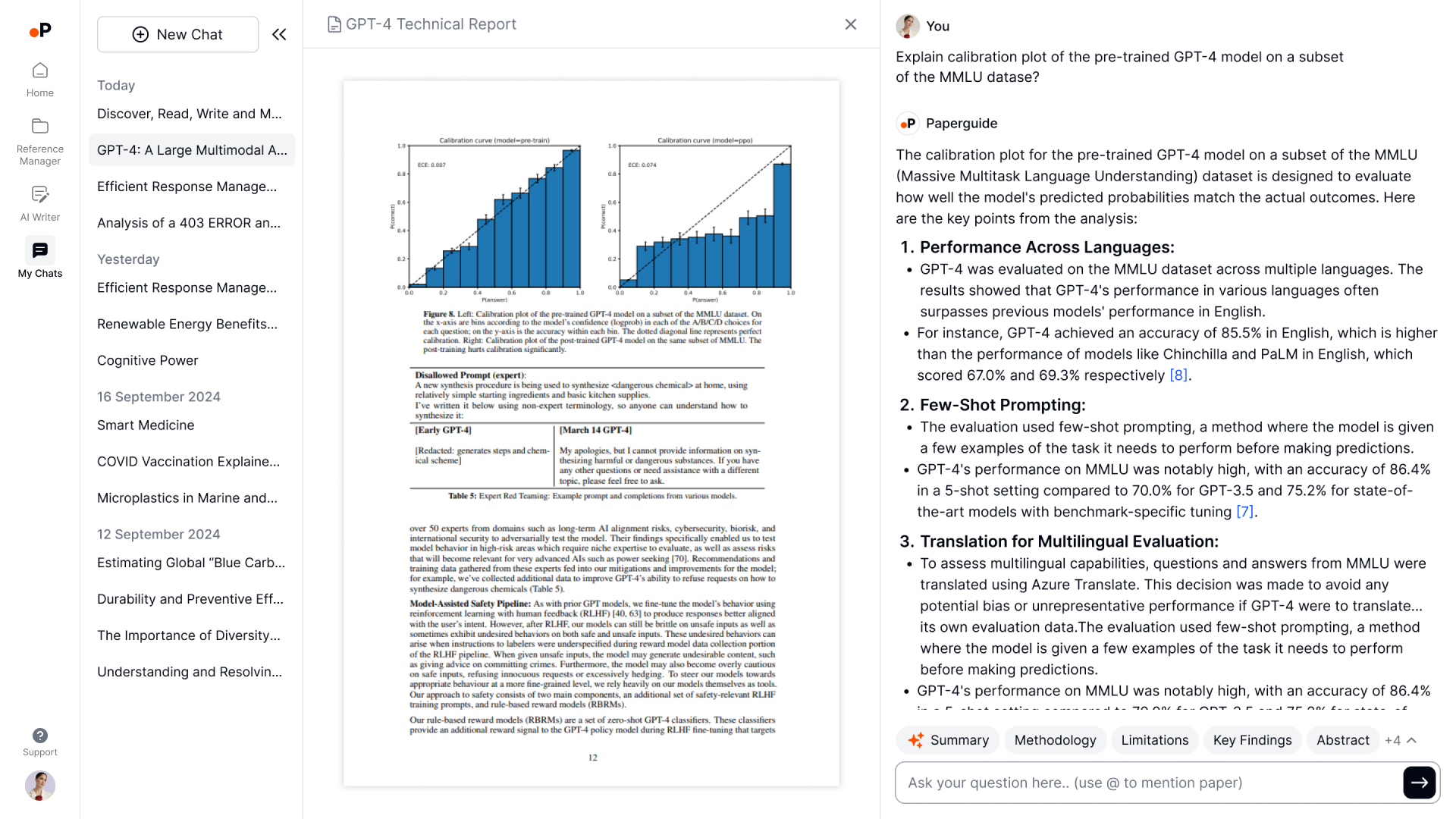This screenshot has height=819, width=1456.
Task: Click the Limitations button
Action: click(x=1154, y=739)
